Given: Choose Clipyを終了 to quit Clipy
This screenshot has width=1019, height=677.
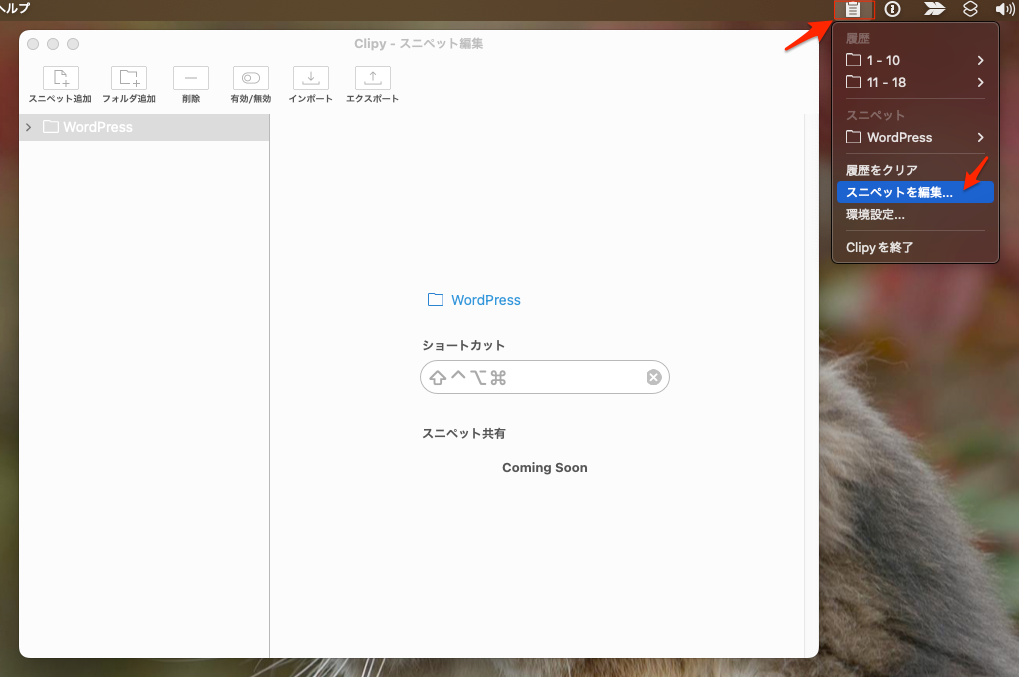Looking at the screenshot, I should click(880, 248).
